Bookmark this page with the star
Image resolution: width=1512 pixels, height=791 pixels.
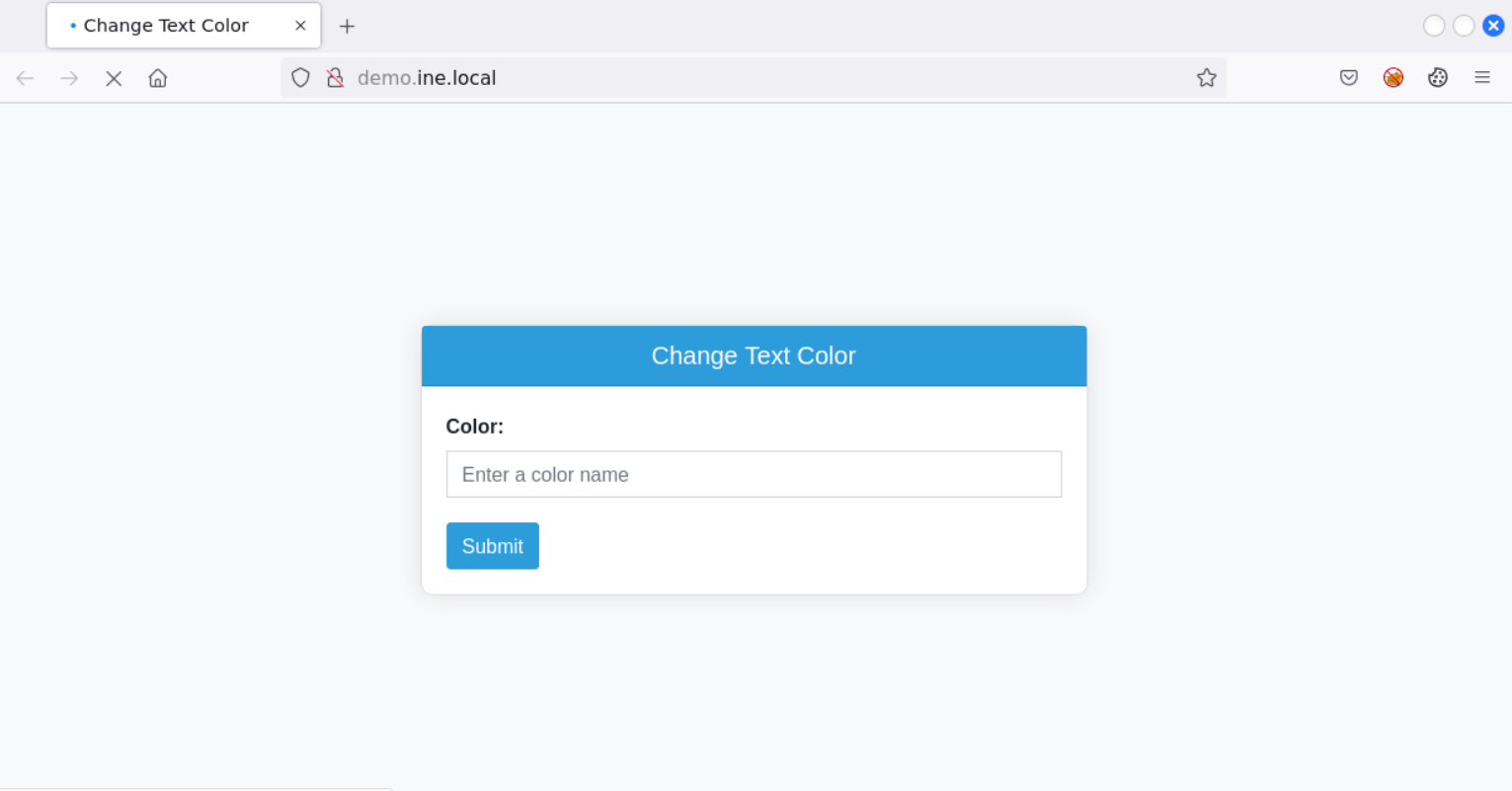(1207, 78)
